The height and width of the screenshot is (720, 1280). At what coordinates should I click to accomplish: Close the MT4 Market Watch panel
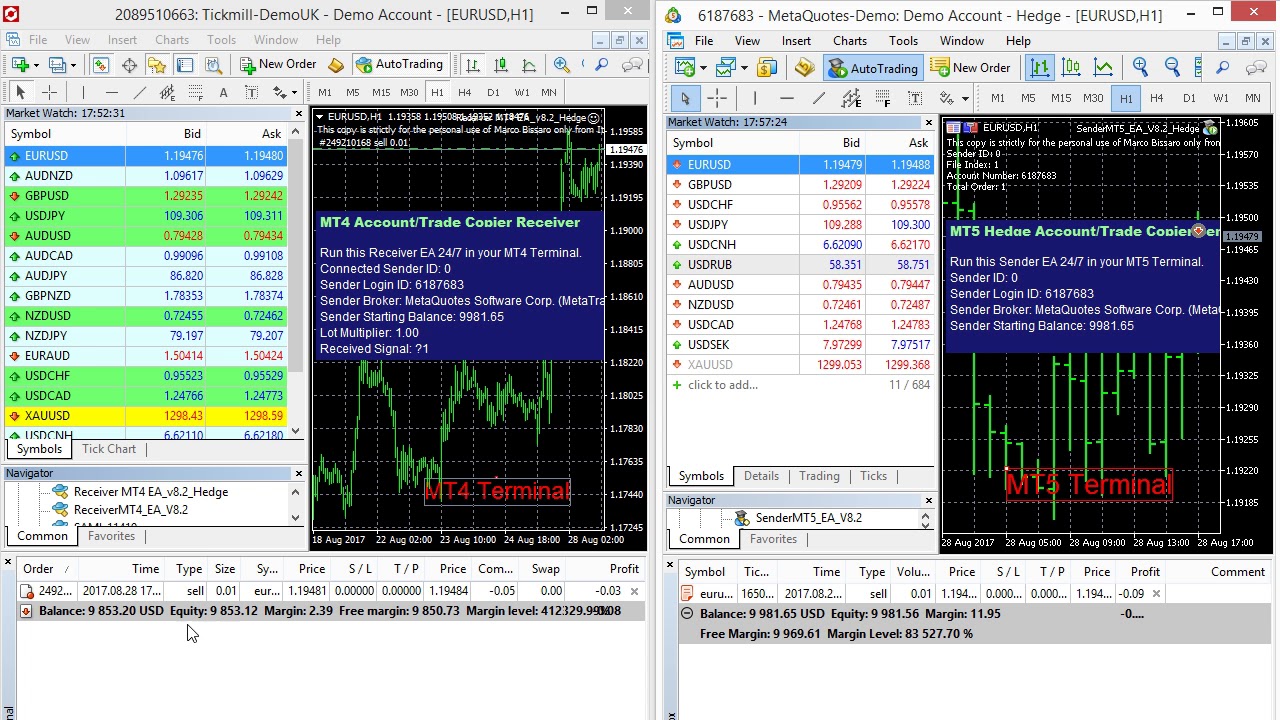(x=298, y=113)
